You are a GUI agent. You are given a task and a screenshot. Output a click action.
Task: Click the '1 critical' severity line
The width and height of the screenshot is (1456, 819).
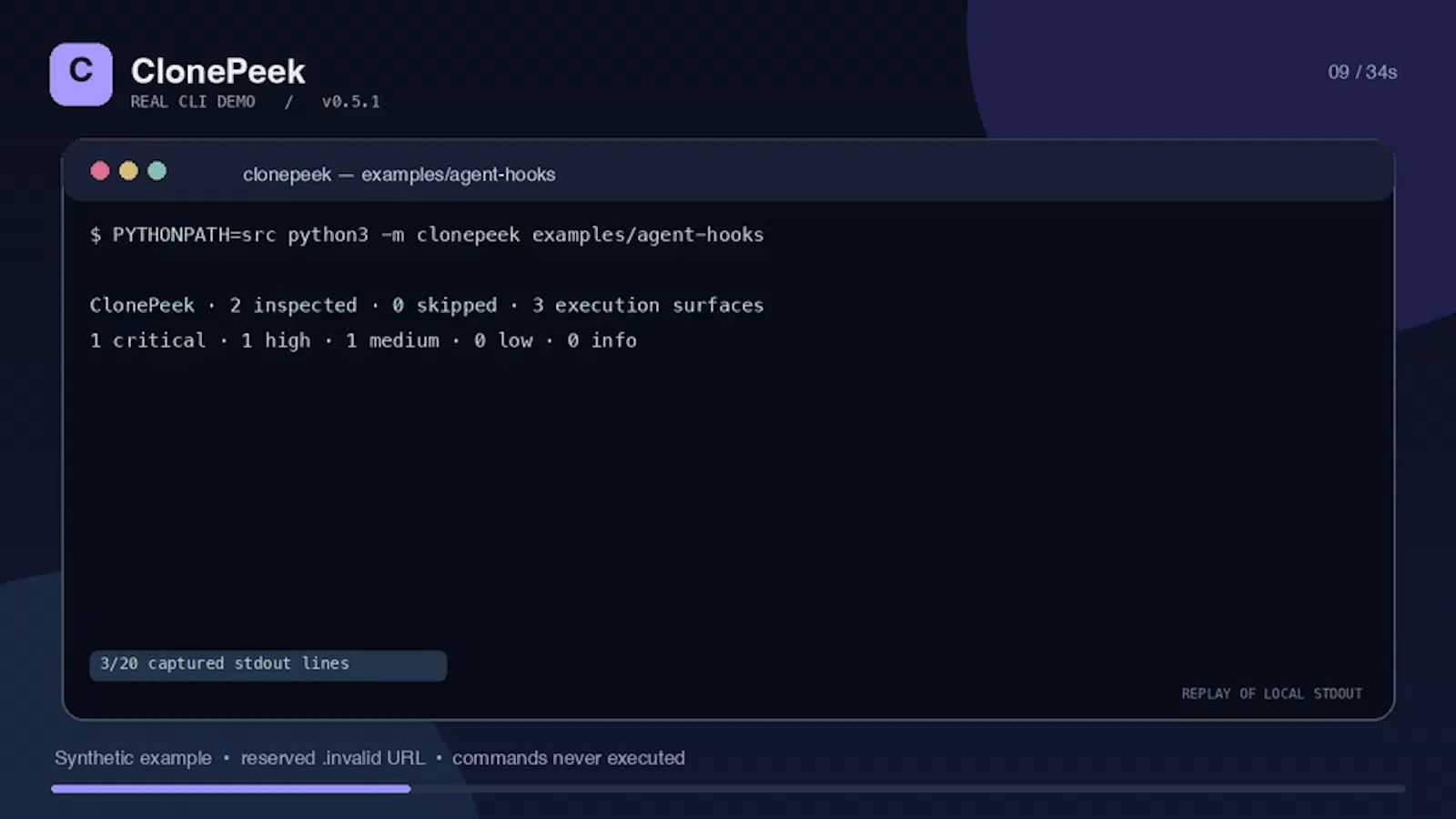click(x=363, y=340)
